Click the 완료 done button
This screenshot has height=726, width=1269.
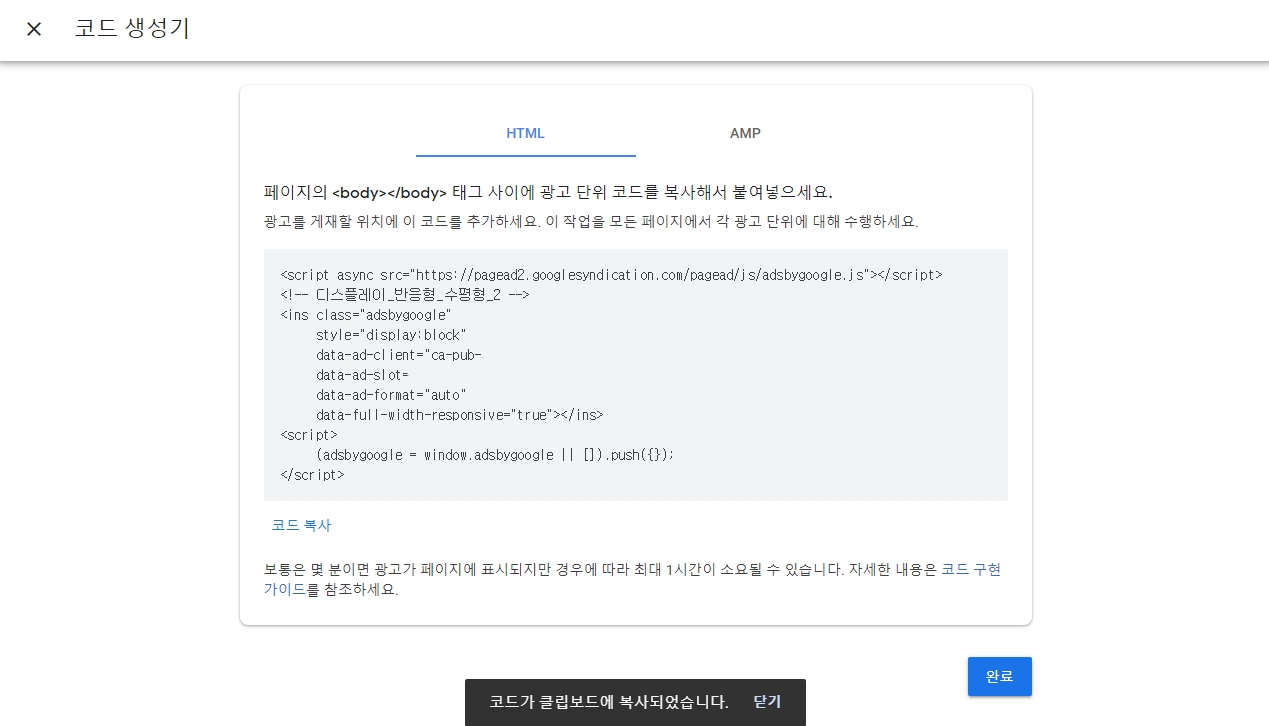point(999,676)
